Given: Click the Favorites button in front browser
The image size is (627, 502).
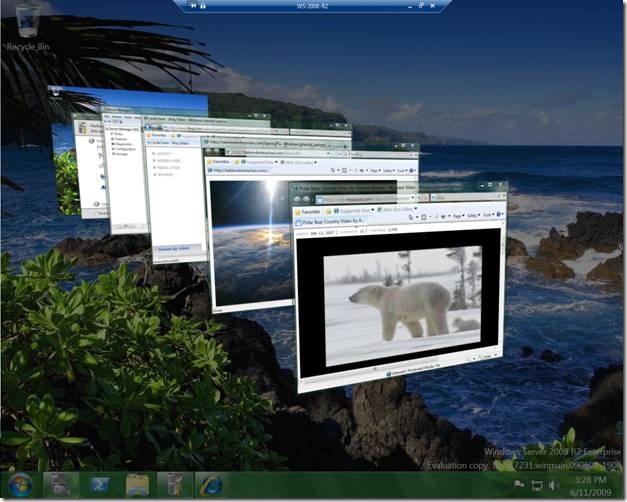Looking at the screenshot, I should tap(310, 212).
